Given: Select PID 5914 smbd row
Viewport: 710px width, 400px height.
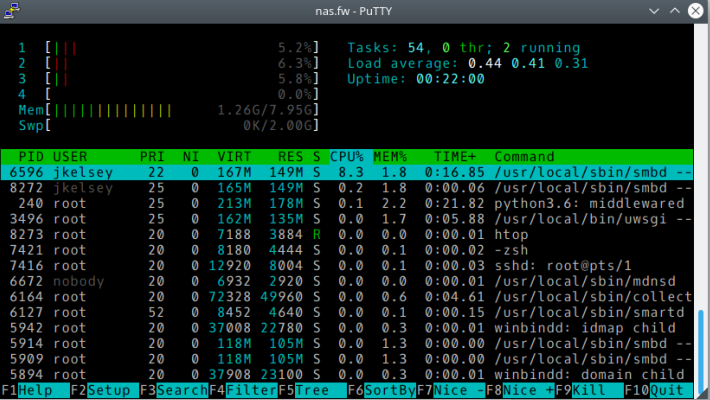Looking at the screenshot, I should [x=347, y=343].
